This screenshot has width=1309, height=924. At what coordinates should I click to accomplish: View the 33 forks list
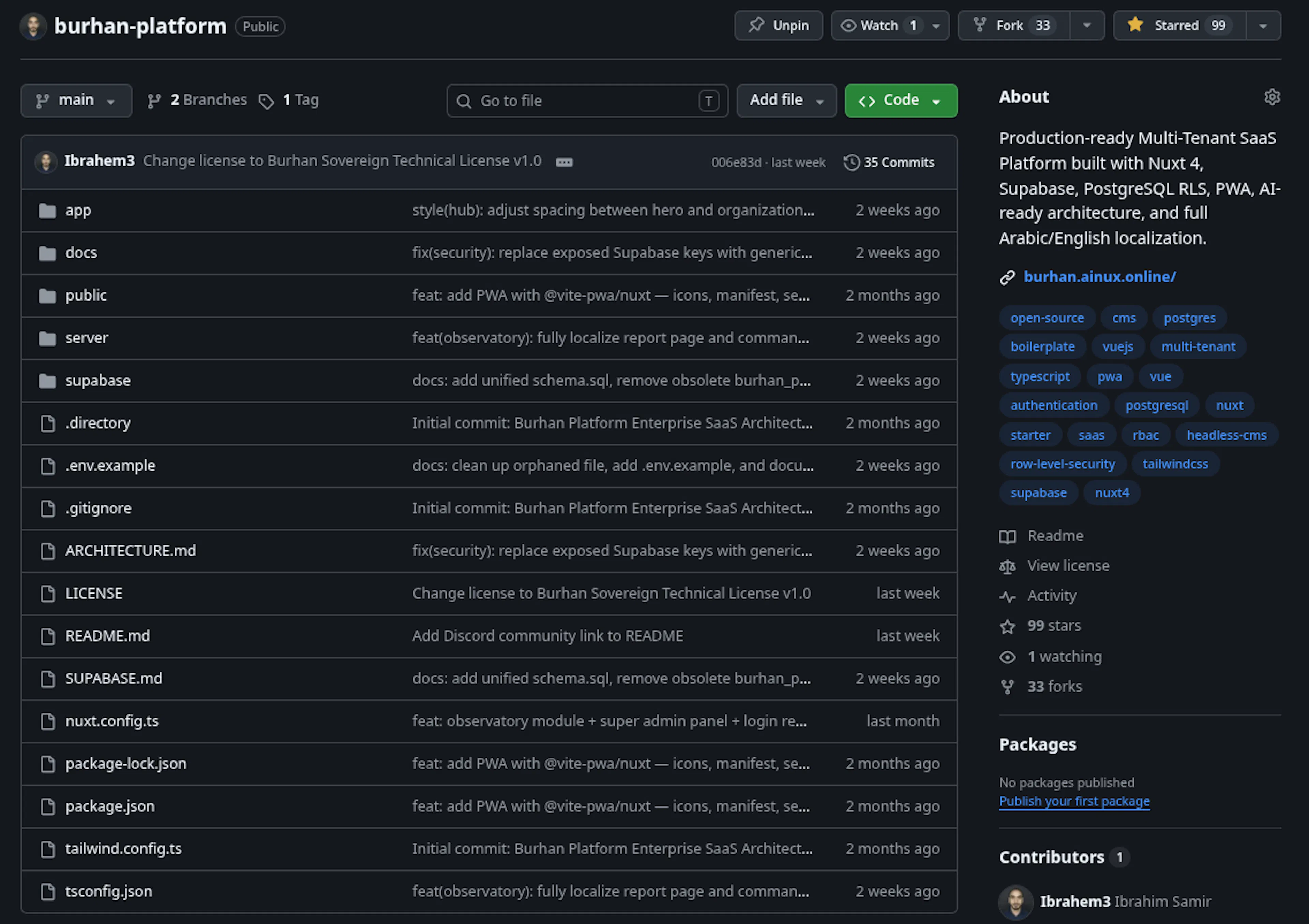(1041, 687)
